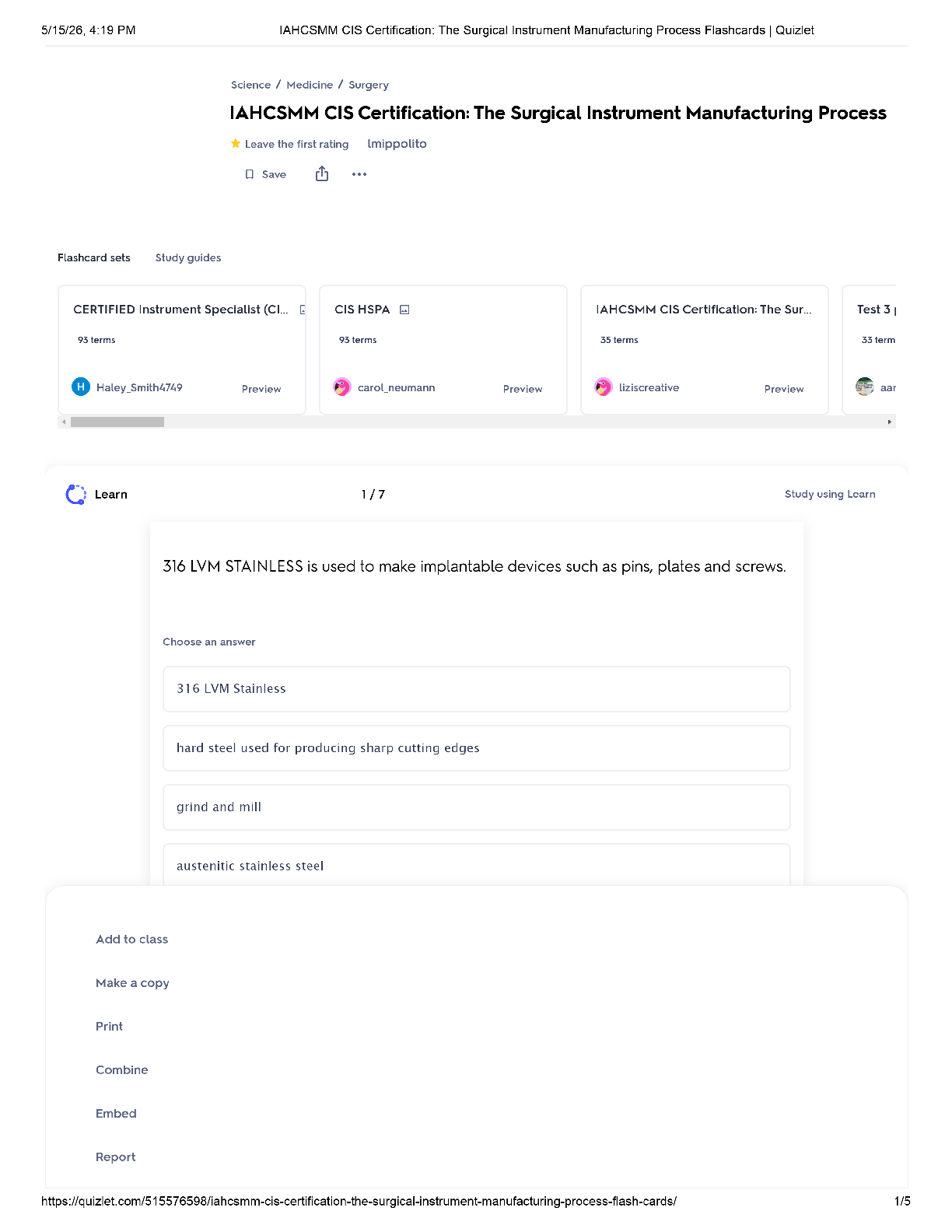Open the Medicine breadcrumb link
Image resolution: width=952 pixels, height=1232 pixels.
pos(310,85)
